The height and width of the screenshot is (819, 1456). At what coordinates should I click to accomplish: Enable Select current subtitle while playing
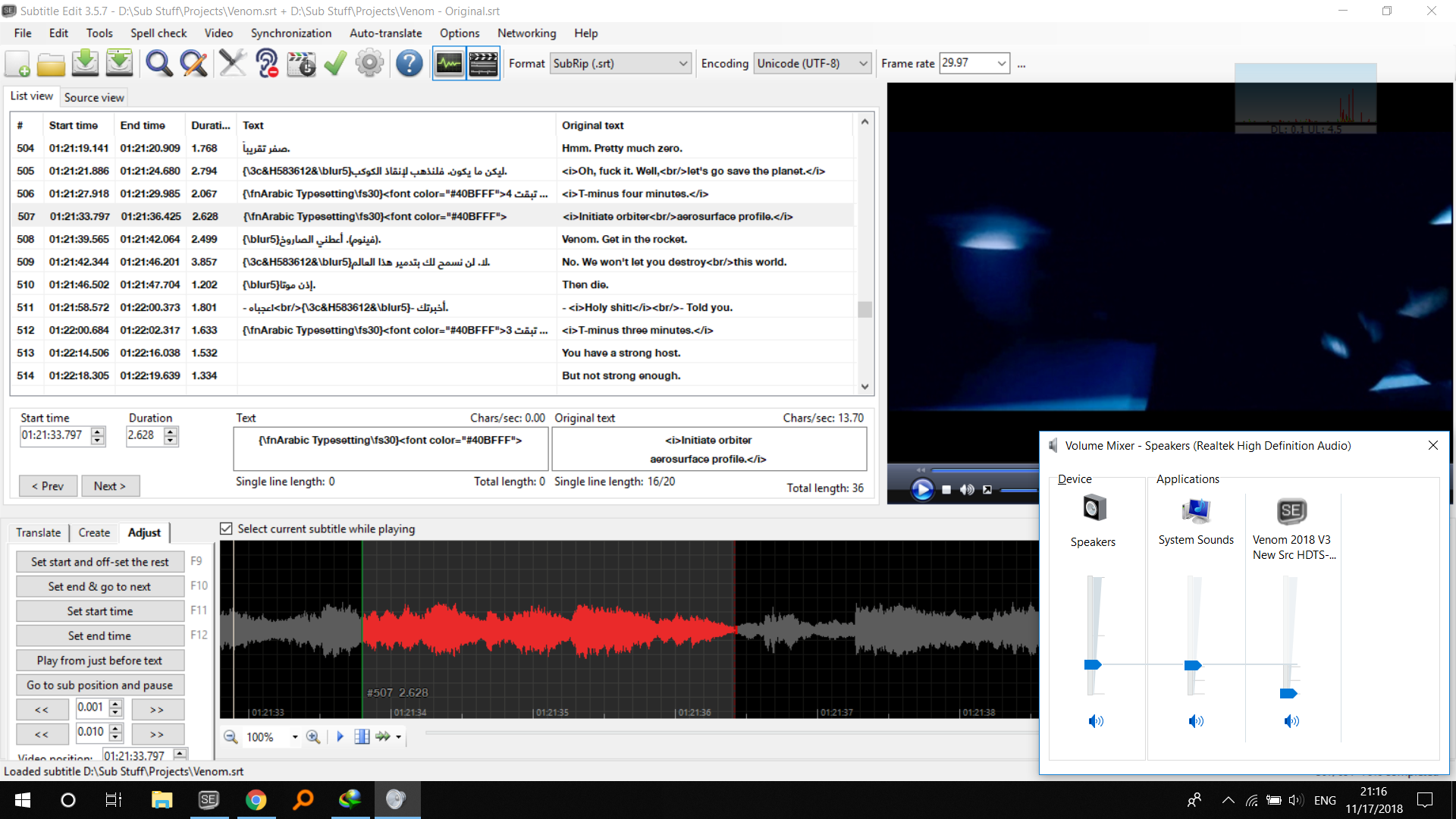pyautogui.click(x=226, y=529)
